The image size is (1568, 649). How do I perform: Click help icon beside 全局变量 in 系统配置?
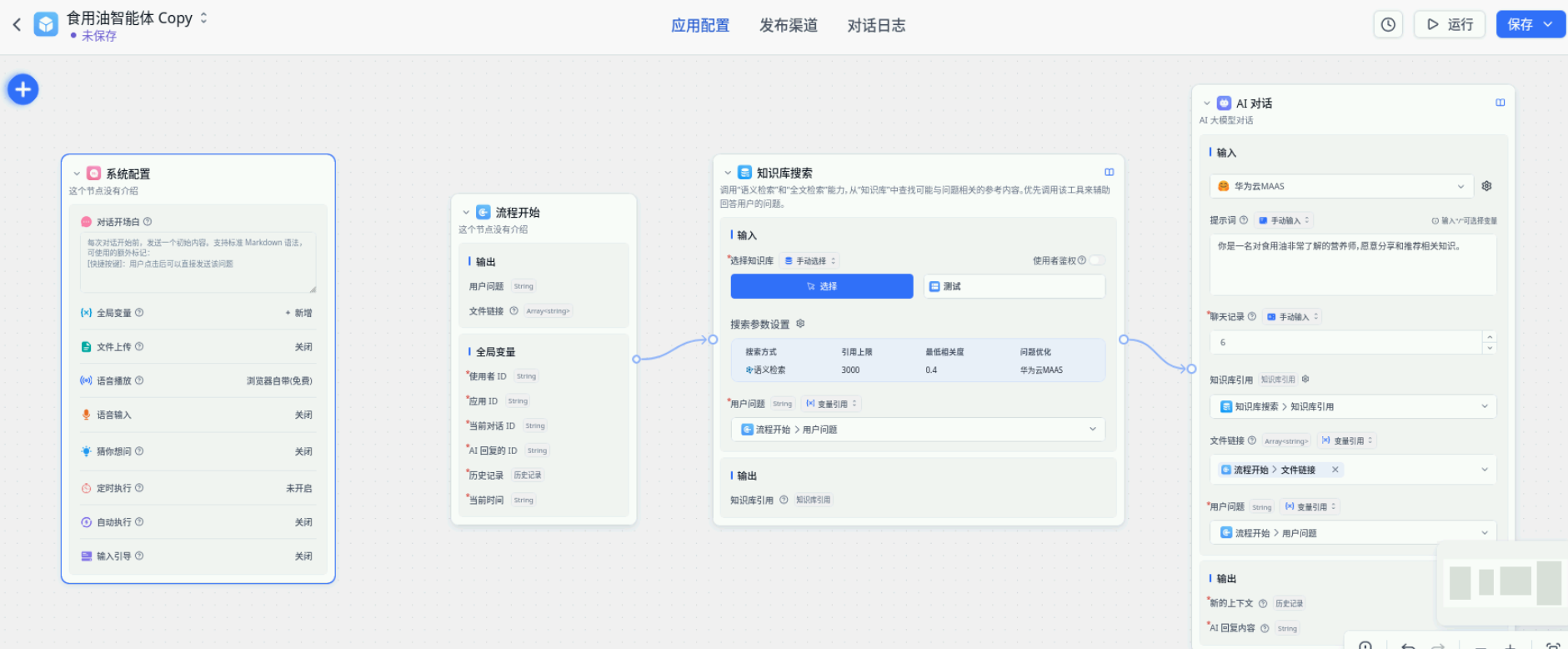pos(139,313)
